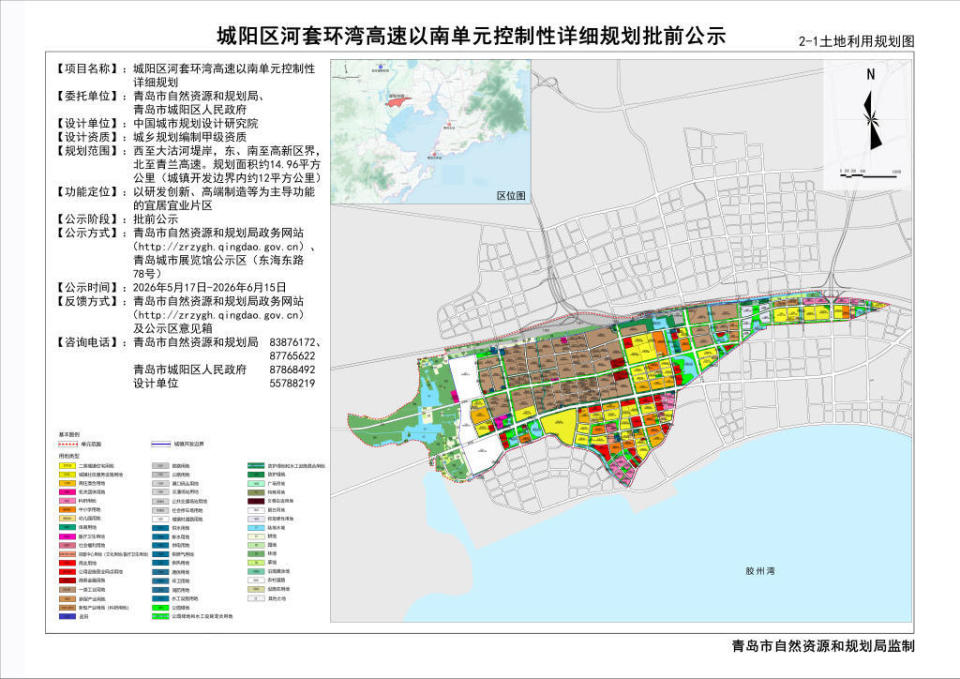Click the 【咨询电话】 field label

pos(86,342)
